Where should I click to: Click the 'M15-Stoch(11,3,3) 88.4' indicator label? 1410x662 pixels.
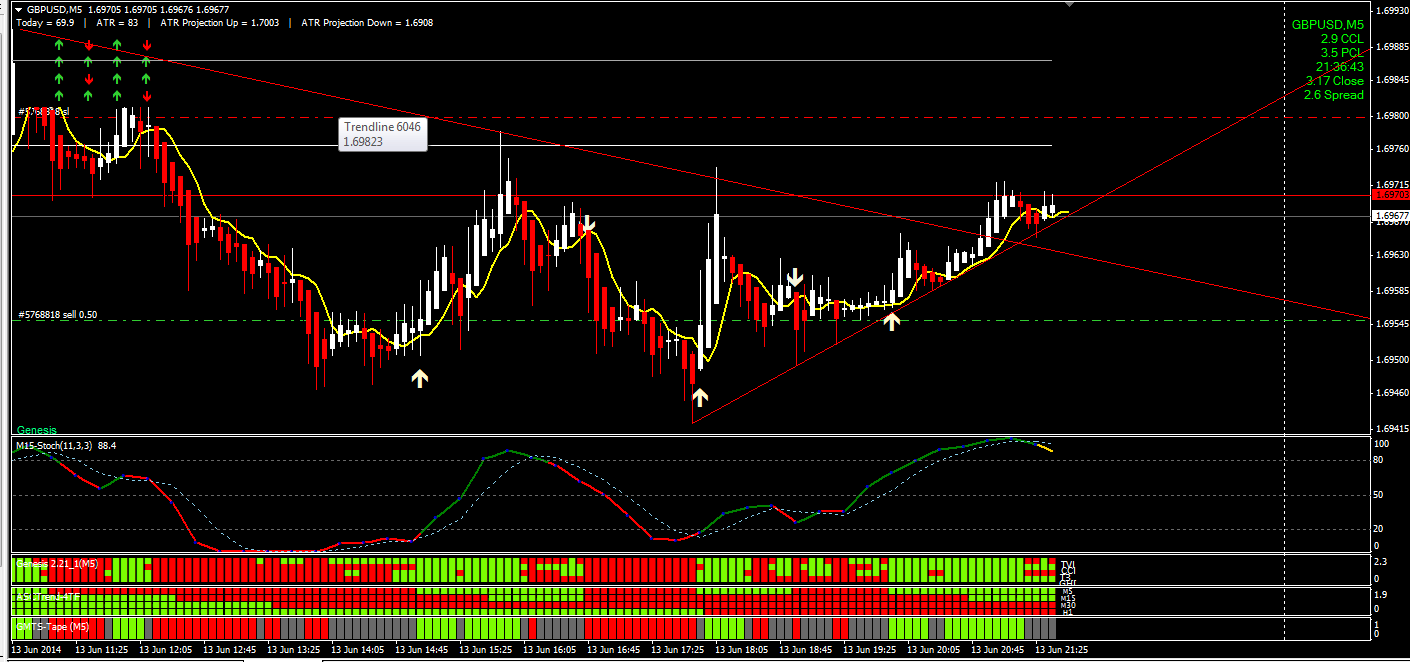(x=66, y=445)
